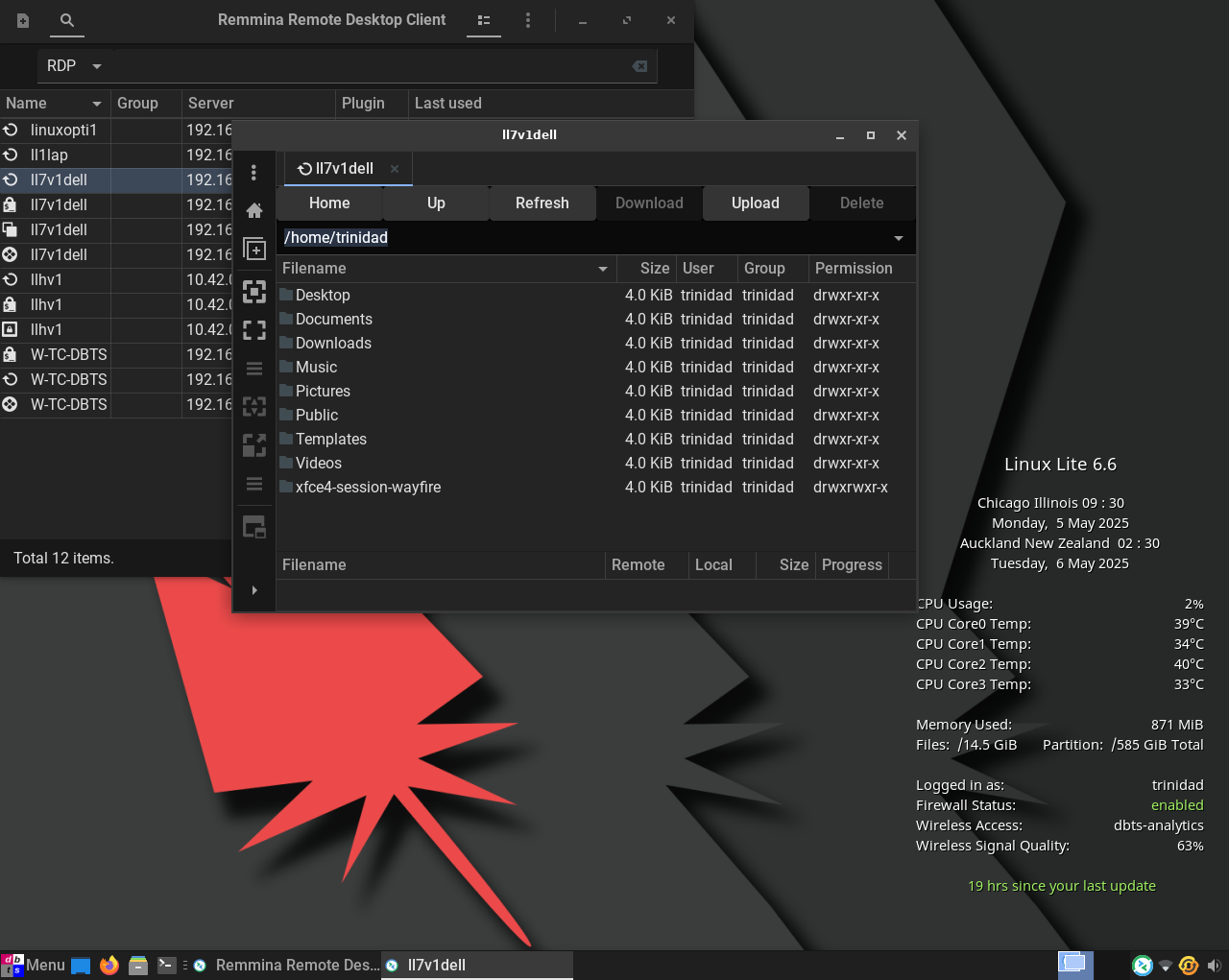This screenshot has height=980, width=1229.
Task: Toggle the list/tree view icon in Remmina header
Action: [484, 20]
